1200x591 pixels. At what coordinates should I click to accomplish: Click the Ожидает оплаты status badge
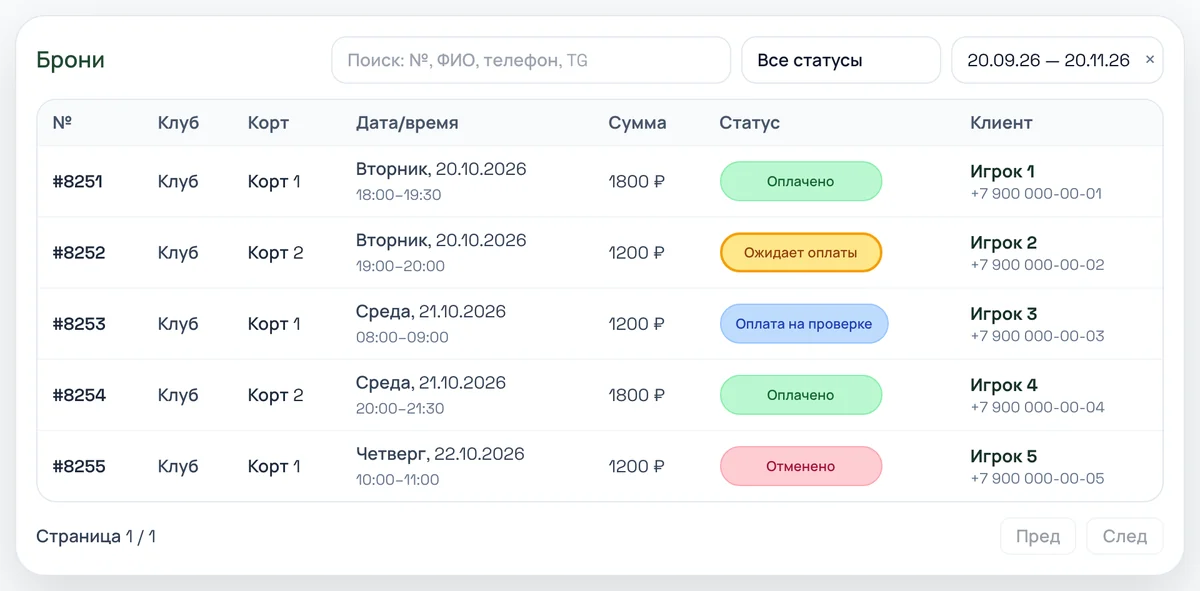tap(801, 253)
